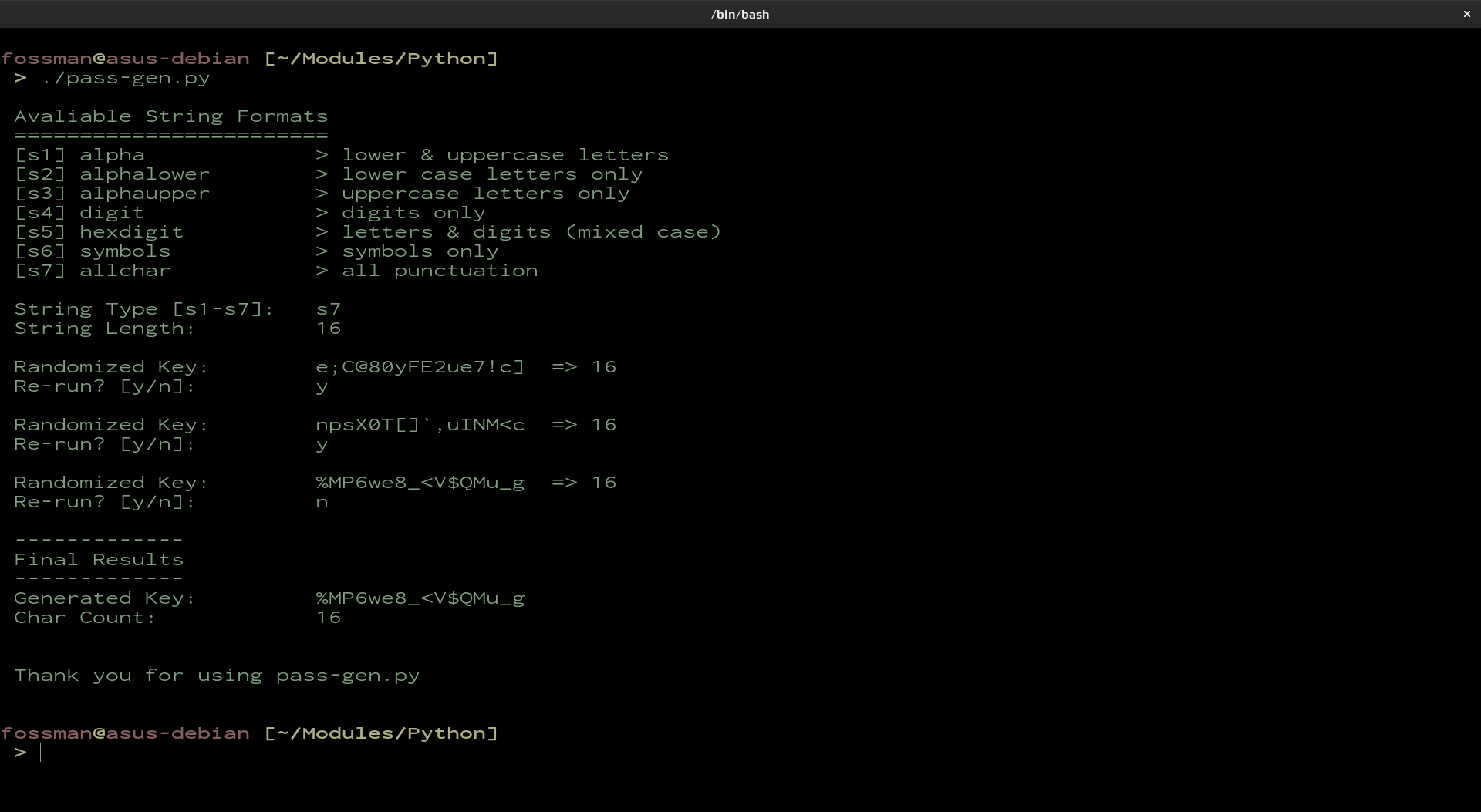This screenshot has width=1481, height=812.
Task: Close the /bin/bash terminal window
Action: pyautogui.click(x=1466, y=14)
